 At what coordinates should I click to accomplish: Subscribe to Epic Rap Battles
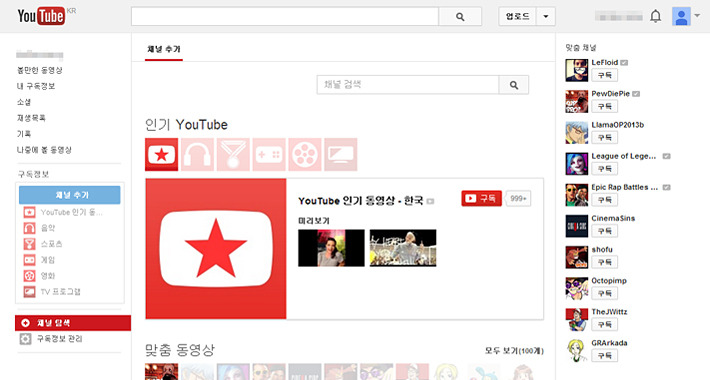pos(604,200)
